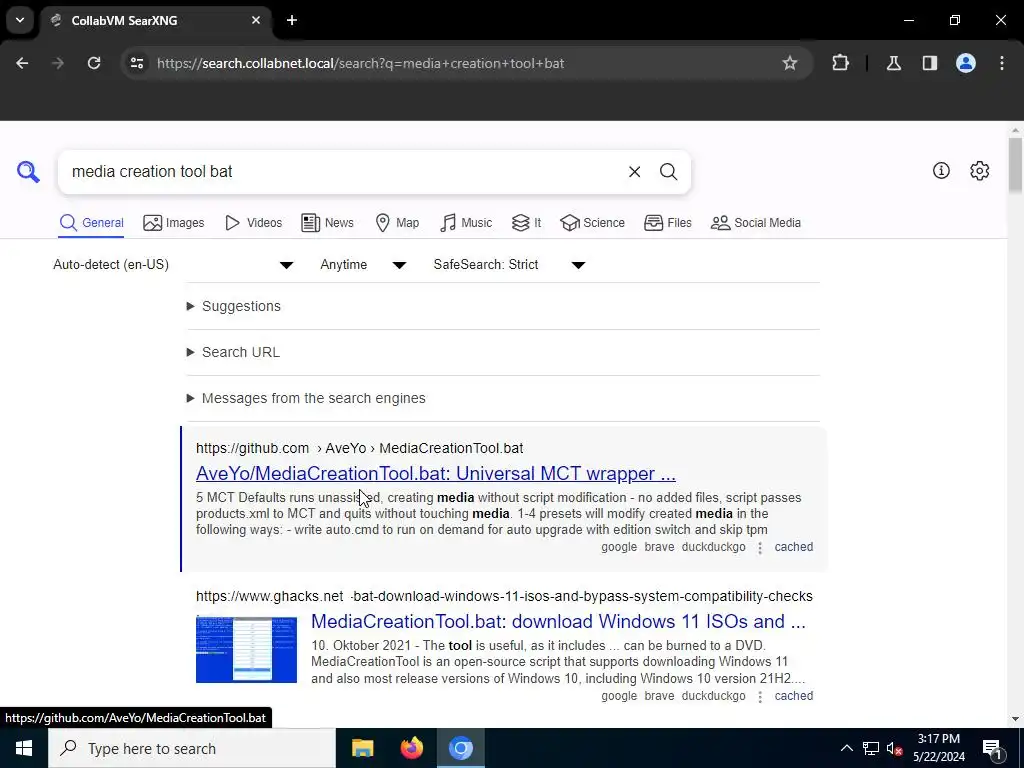The width and height of the screenshot is (1024, 768).
Task: Select the General search category
Action: coord(91,223)
